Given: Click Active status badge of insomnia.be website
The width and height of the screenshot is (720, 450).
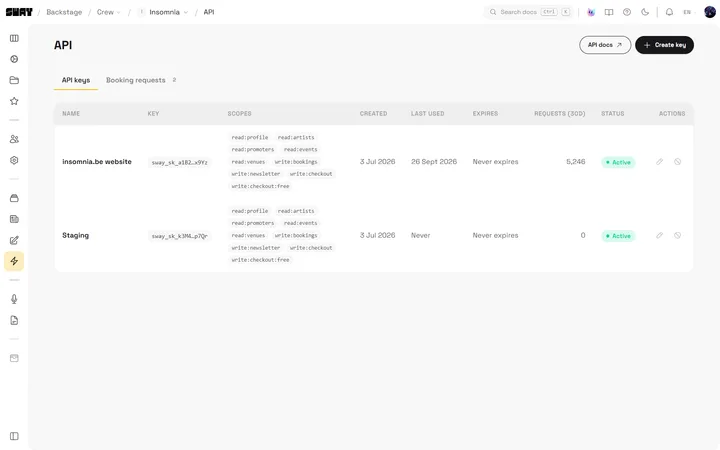Looking at the screenshot, I should (618, 162).
